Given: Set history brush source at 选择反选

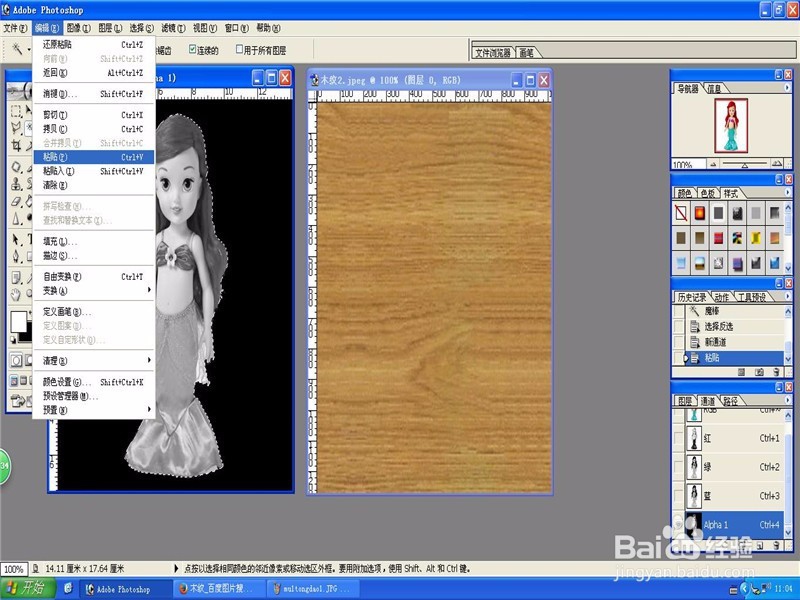Looking at the screenshot, I should tap(679, 327).
